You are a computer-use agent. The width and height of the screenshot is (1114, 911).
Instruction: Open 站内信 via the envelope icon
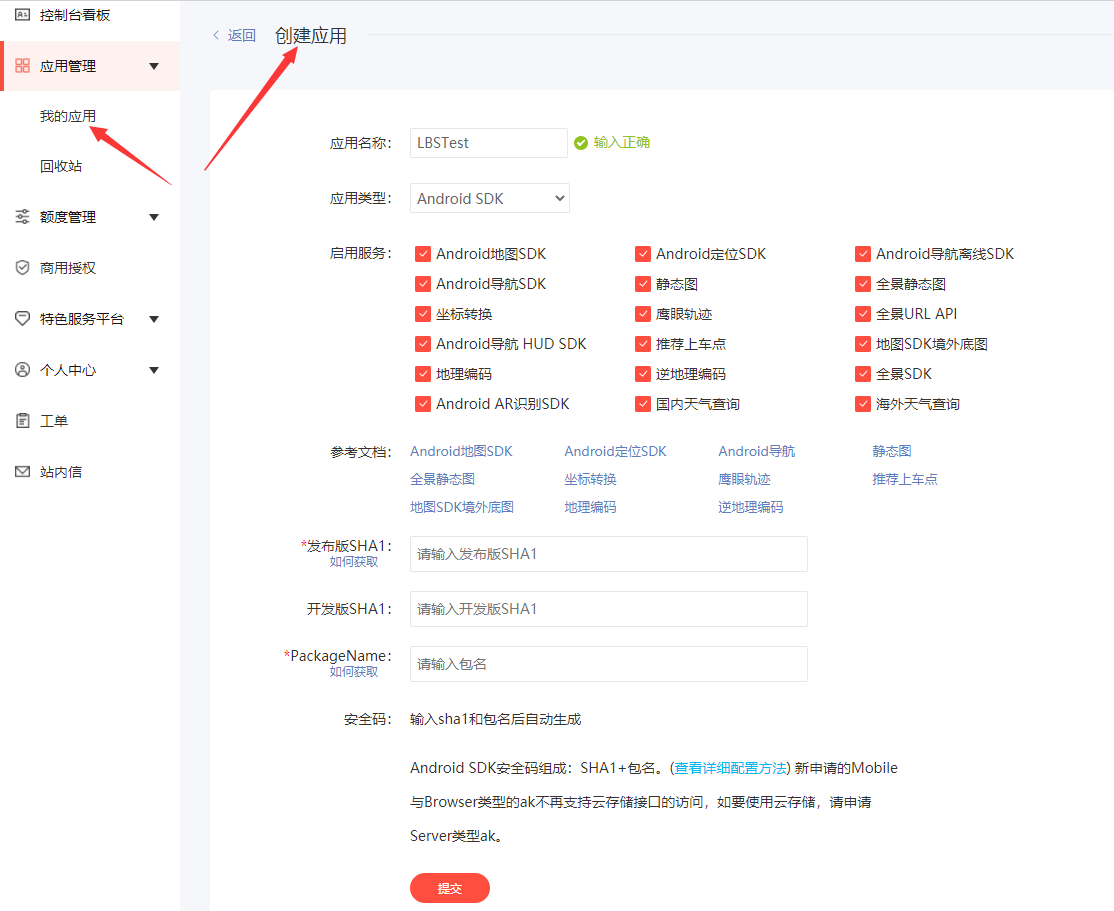click(x=22, y=471)
